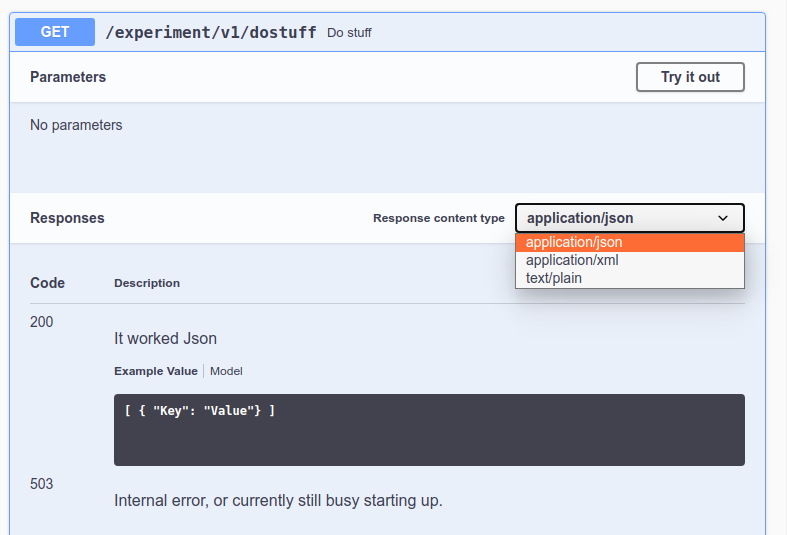Select application/json option in list
The width and height of the screenshot is (787, 535).
(x=630, y=242)
